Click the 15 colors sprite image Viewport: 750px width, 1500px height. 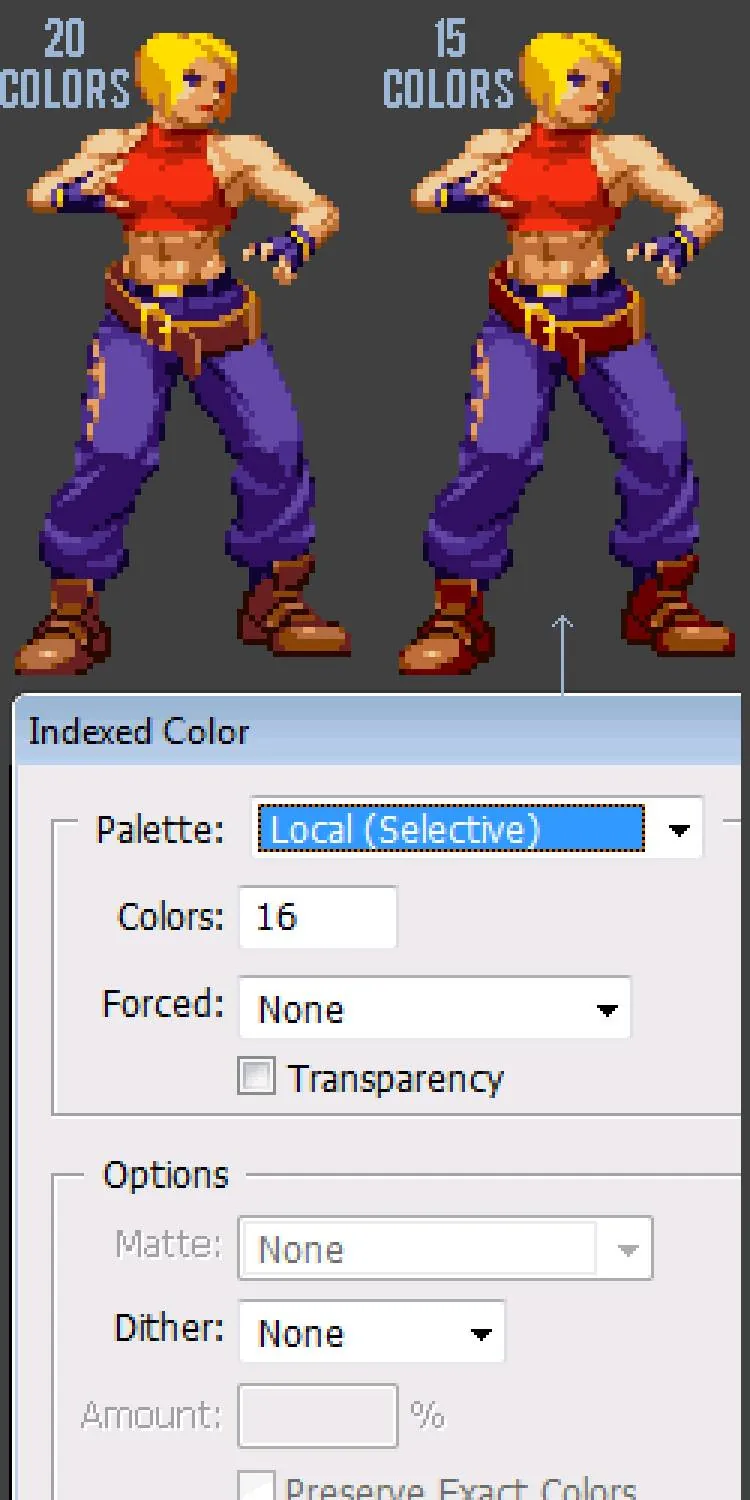pyautogui.click(x=568, y=352)
